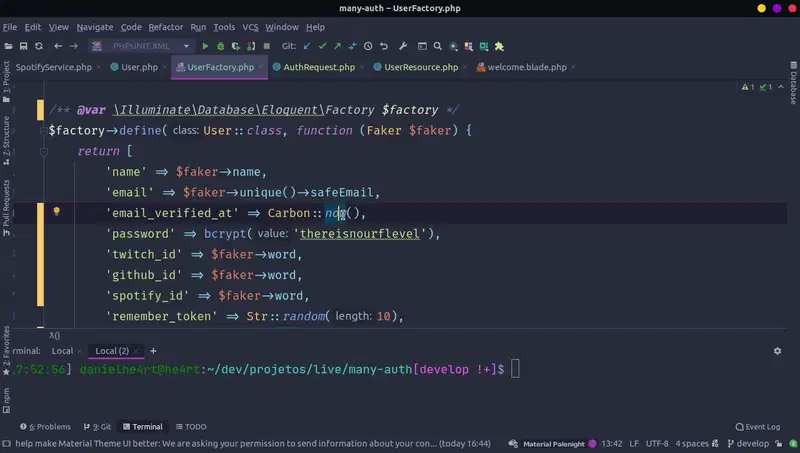Navigate Back with the left arrow

[x=58, y=46]
